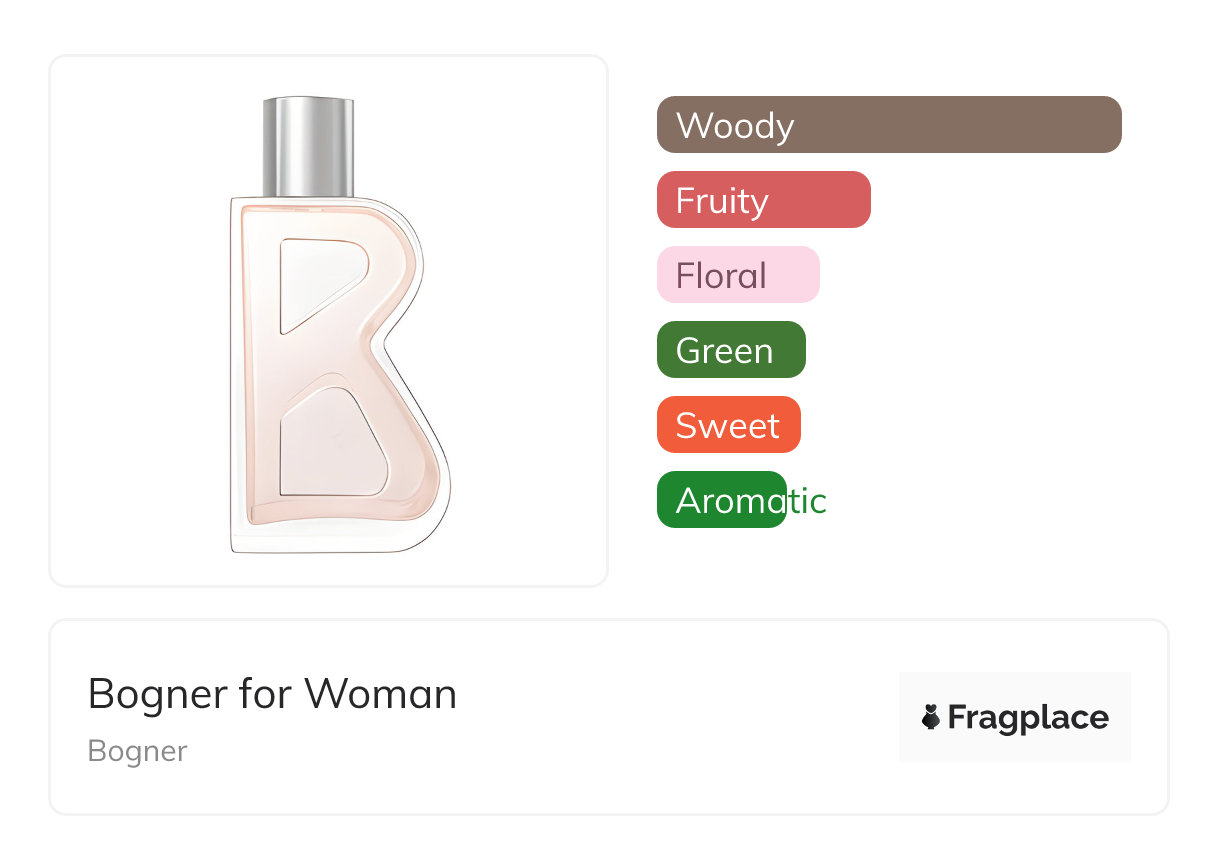Click the word Woody in the bar
Screen dimensions: 1218x864
pyautogui.click(x=735, y=126)
